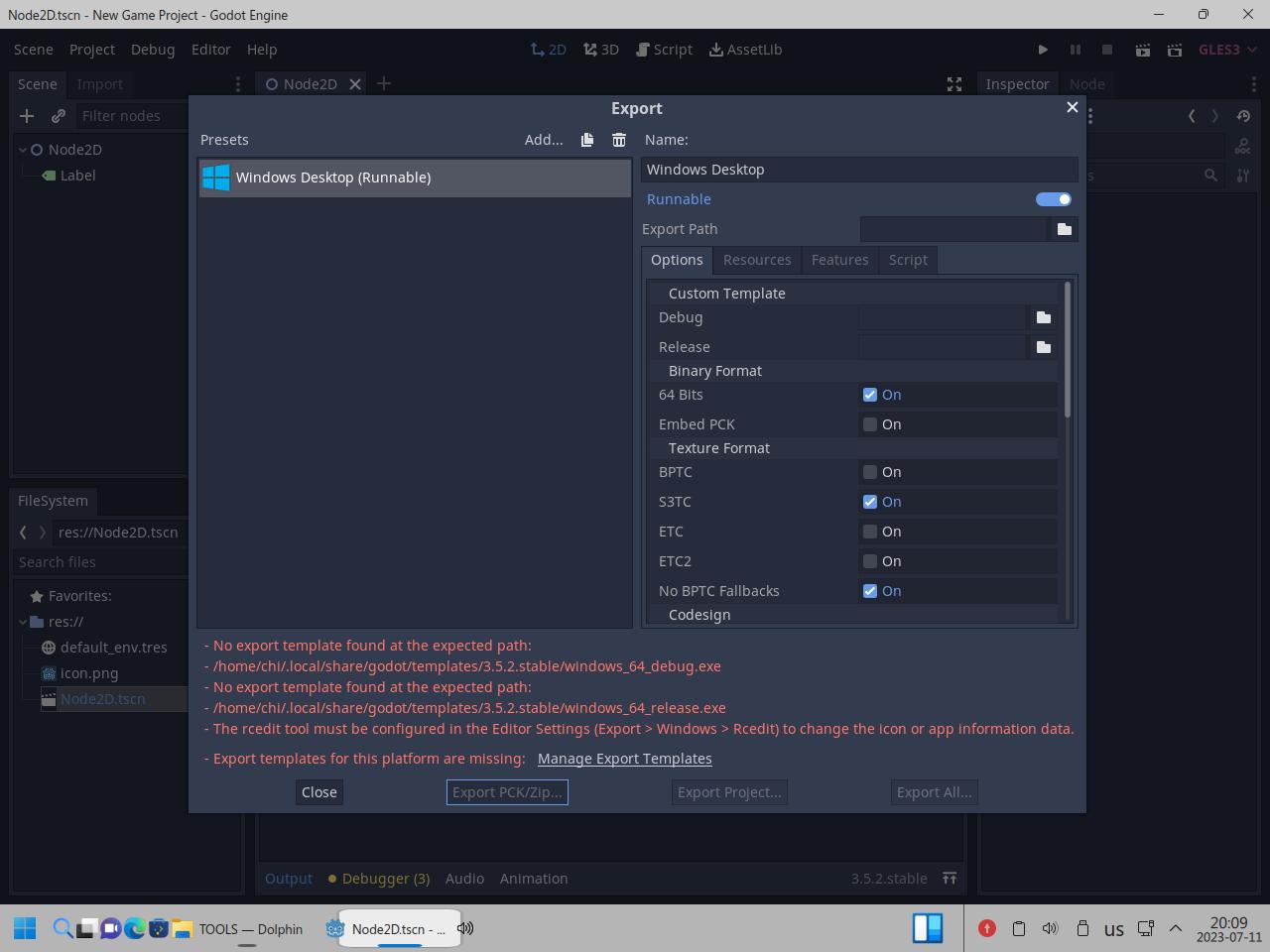Open the Add preset dropdown
1270x952 pixels.
click(x=544, y=140)
